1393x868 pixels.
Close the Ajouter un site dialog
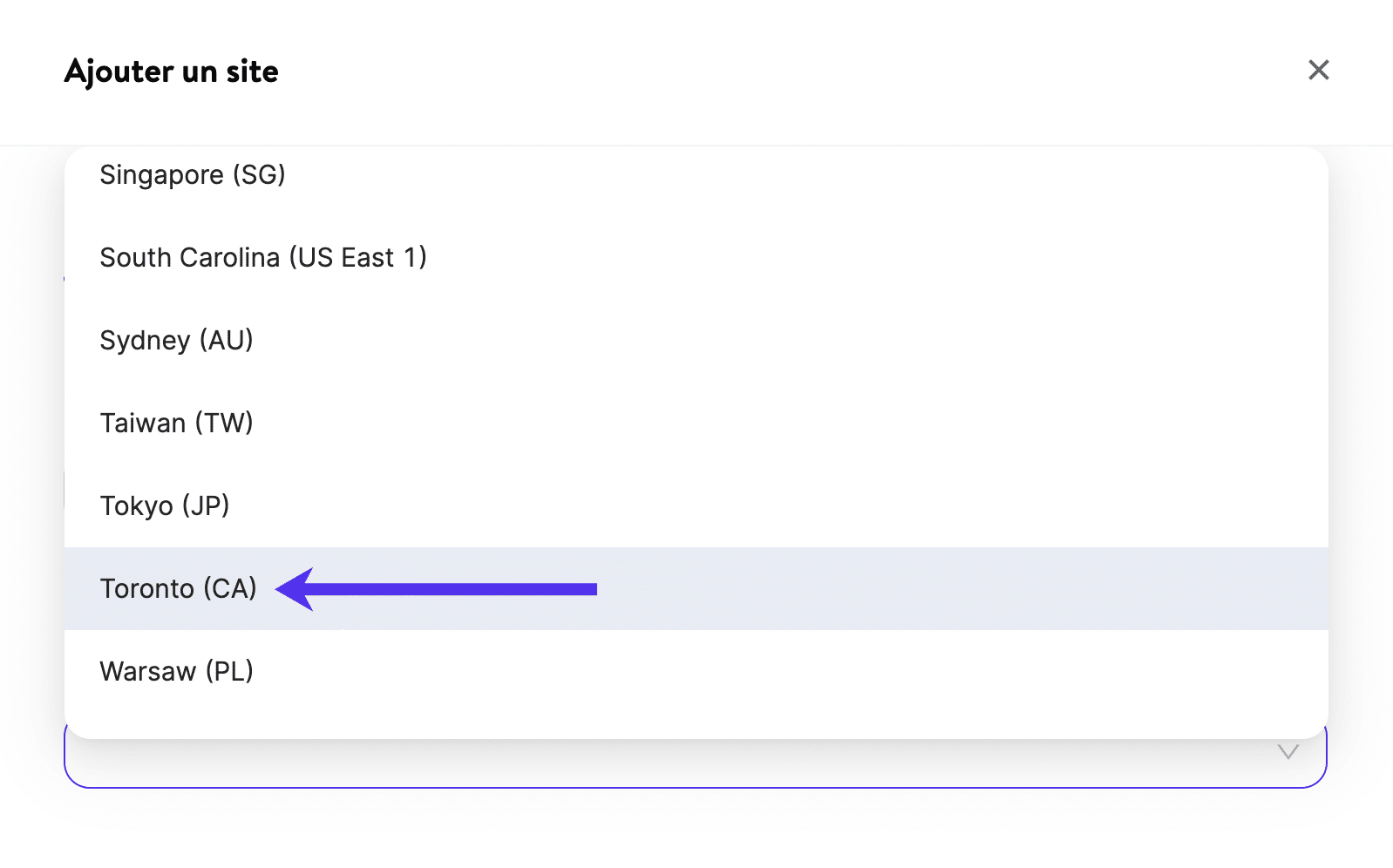(x=1318, y=70)
